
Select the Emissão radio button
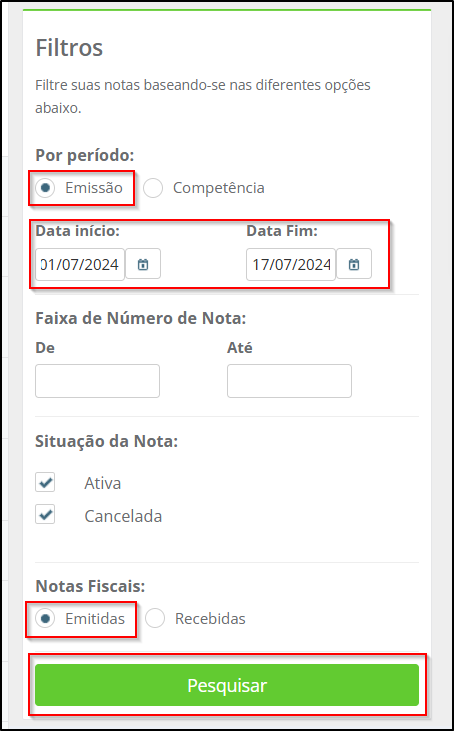coord(45,188)
